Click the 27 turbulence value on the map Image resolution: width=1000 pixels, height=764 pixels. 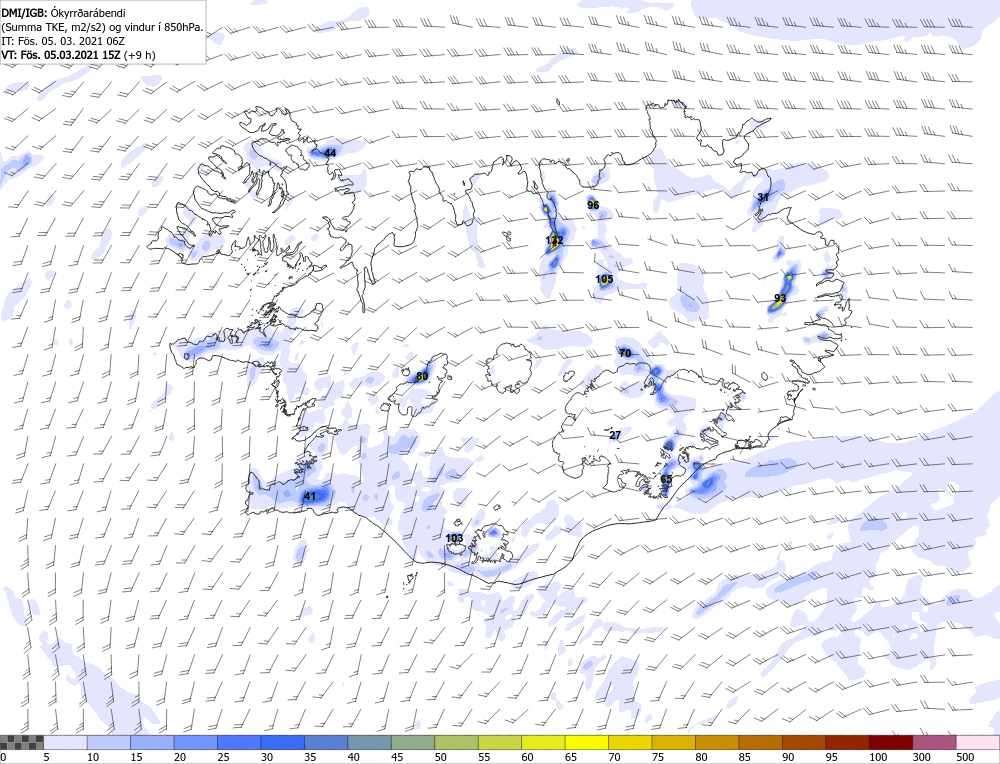click(x=615, y=435)
